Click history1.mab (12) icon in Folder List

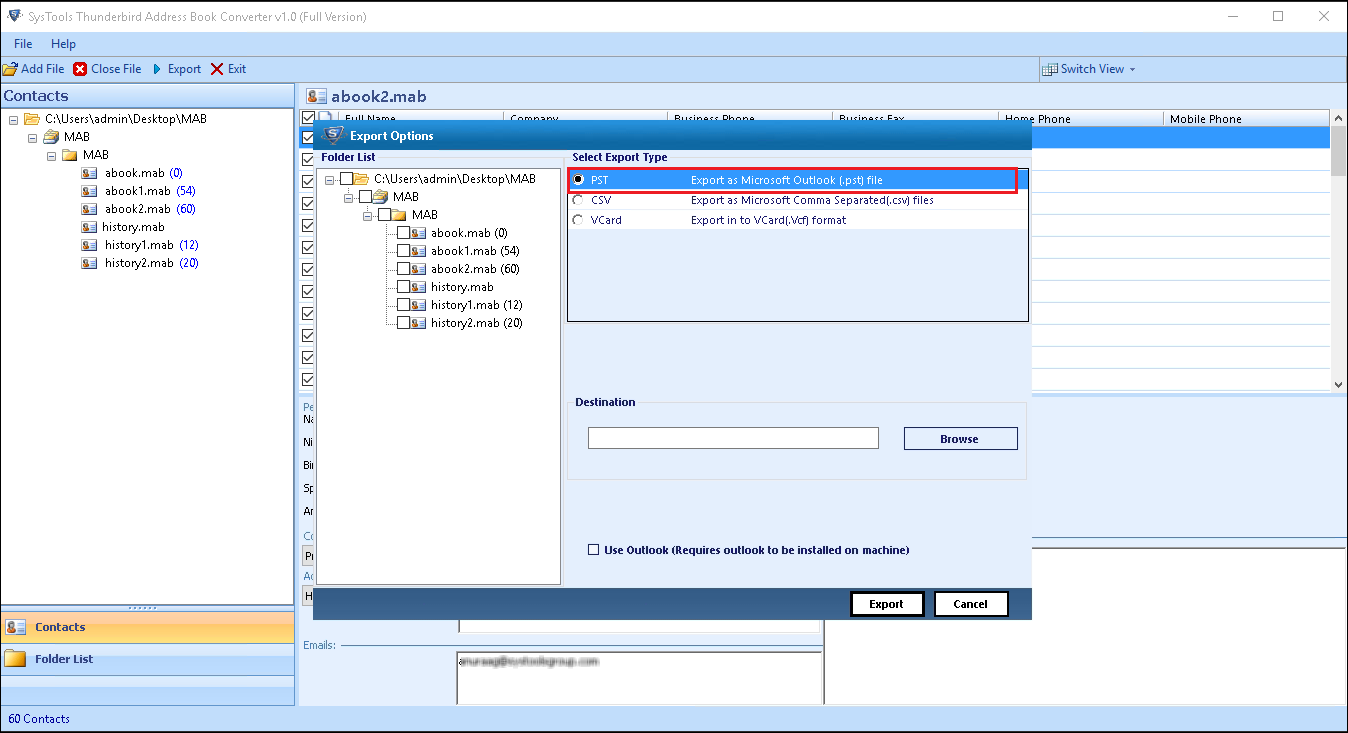point(419,305)
